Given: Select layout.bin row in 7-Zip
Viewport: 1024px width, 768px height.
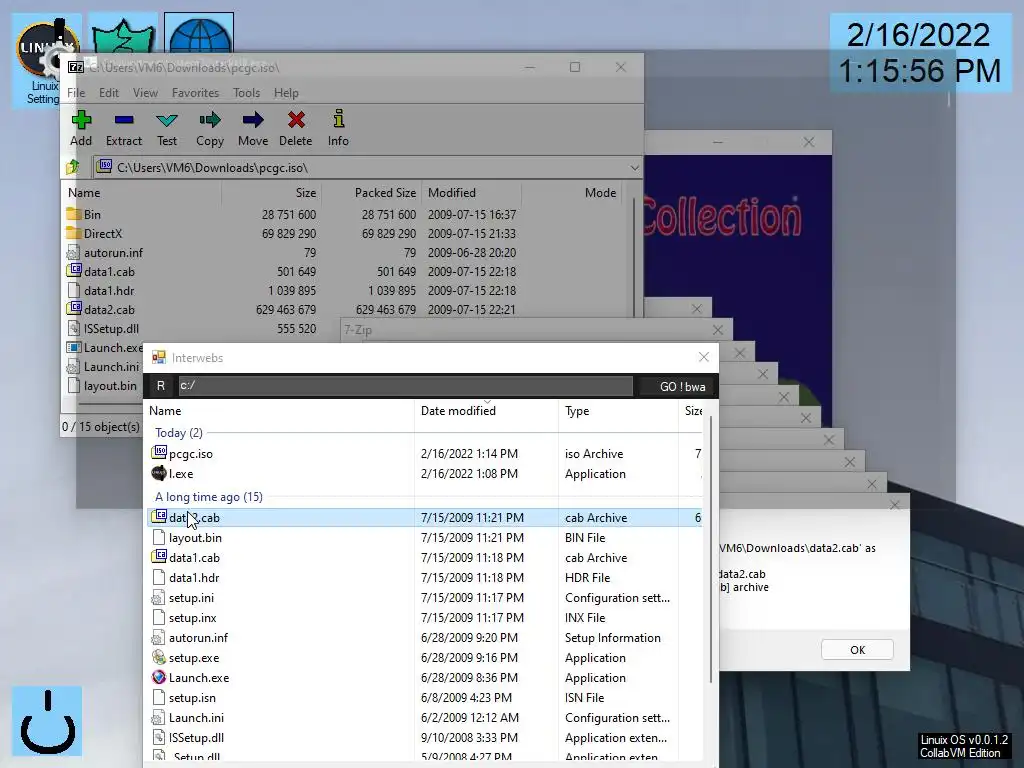Looking at the screenshot, I should point(104,386).
